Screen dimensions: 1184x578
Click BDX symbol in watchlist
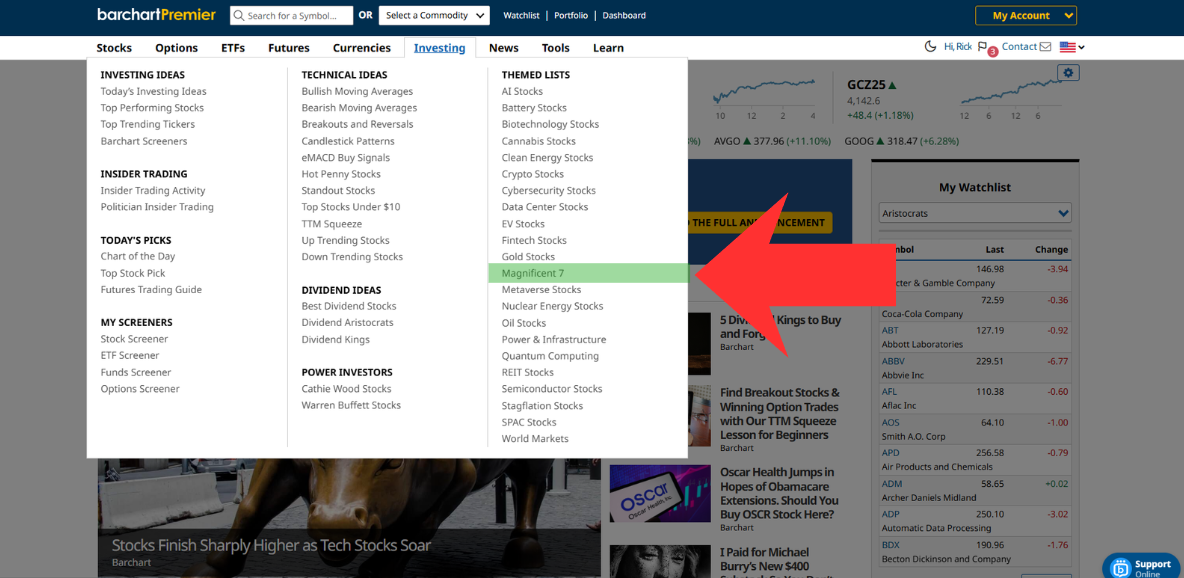pyautogui.click(x=891, y=544)
